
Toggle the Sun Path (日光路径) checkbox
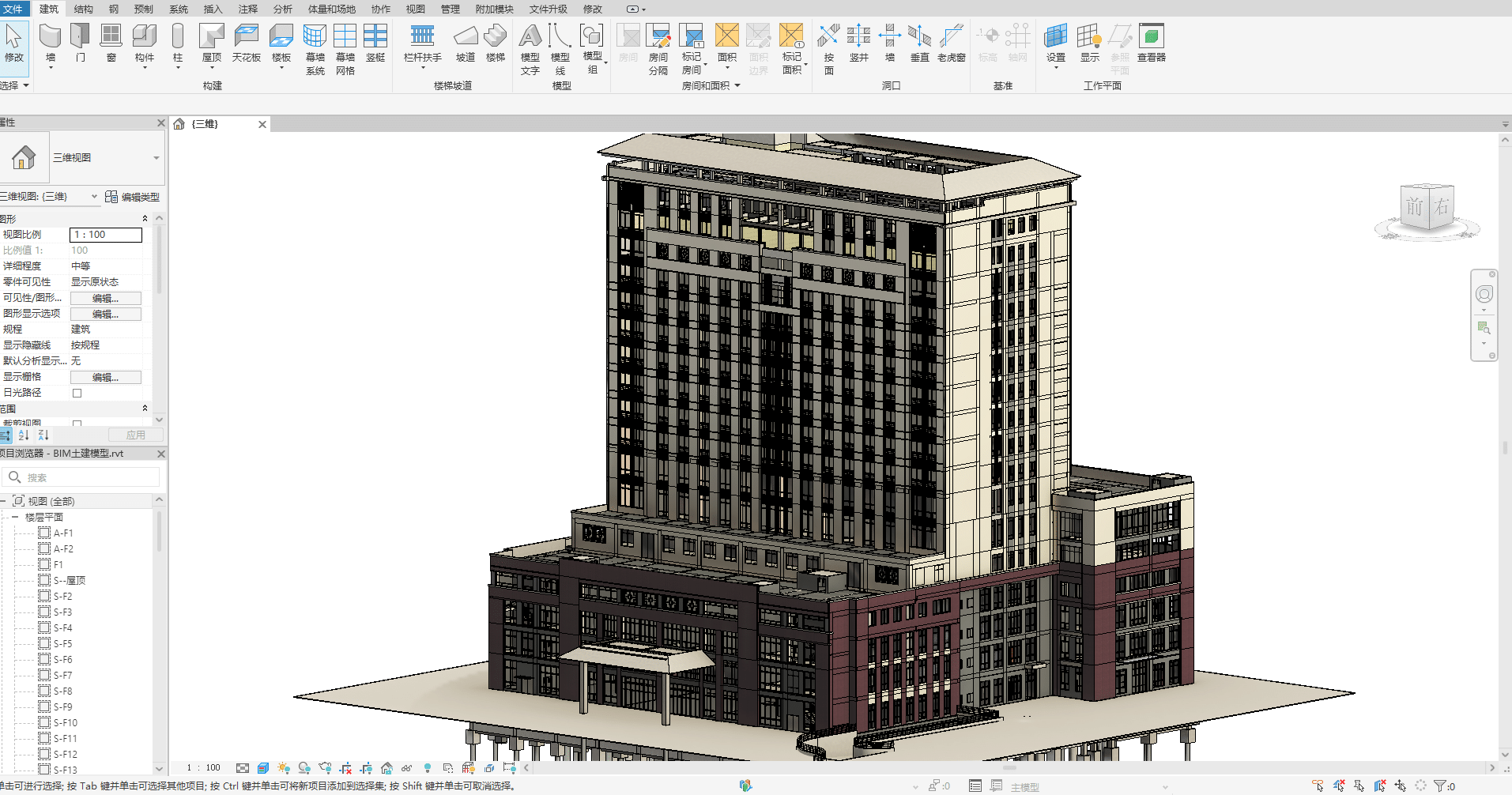tap(77, 393)
